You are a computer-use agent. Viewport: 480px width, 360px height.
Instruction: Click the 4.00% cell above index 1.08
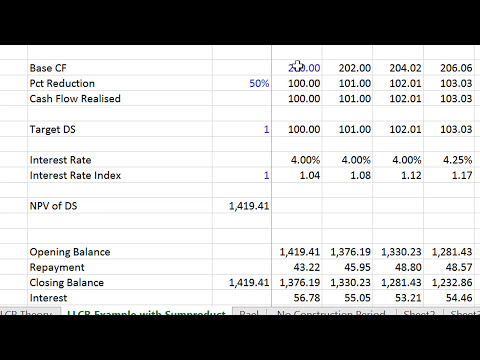pyautogui.click(x=347, y=160)
